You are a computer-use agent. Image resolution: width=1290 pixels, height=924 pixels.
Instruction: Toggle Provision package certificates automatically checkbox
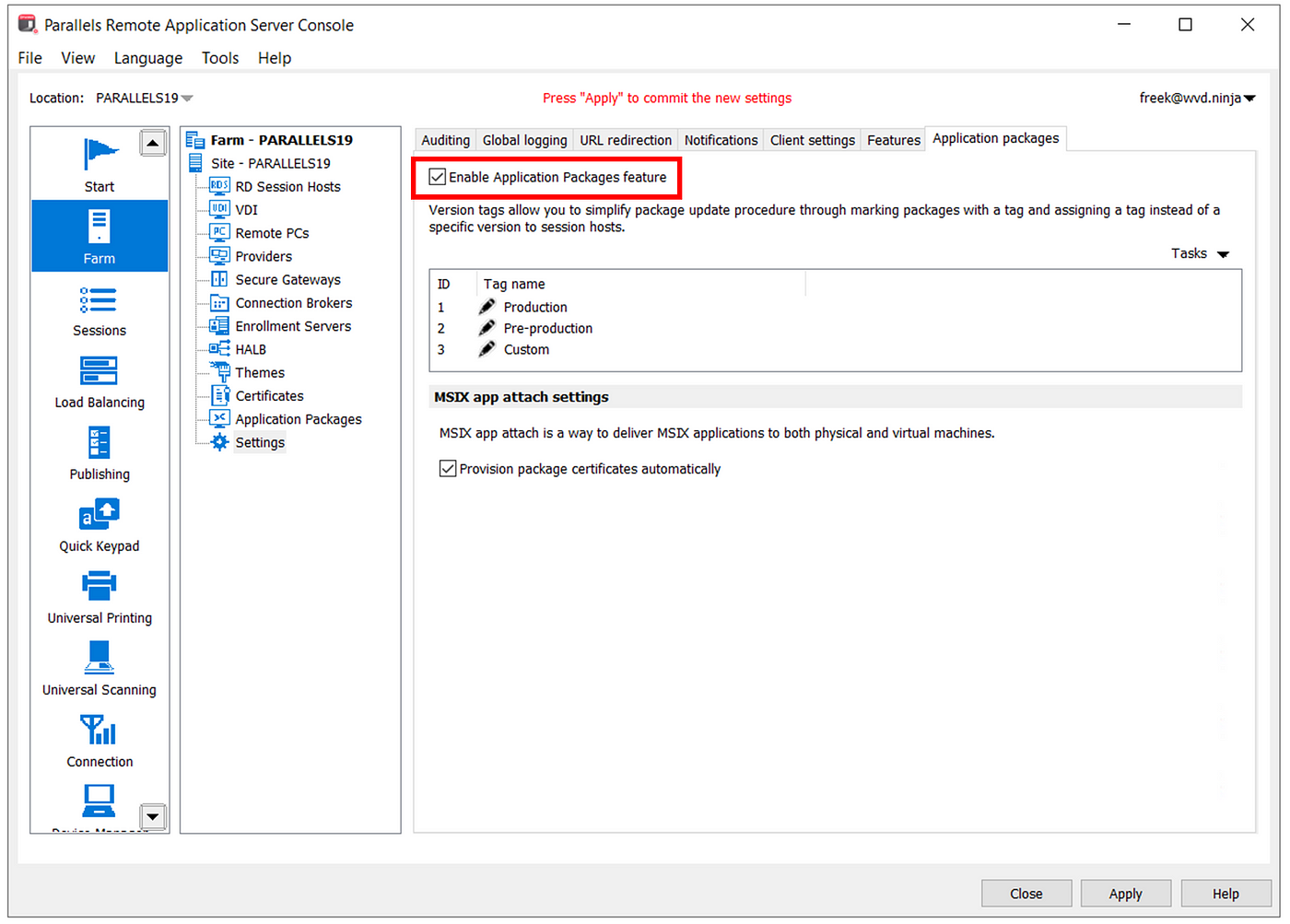[448, 469]
